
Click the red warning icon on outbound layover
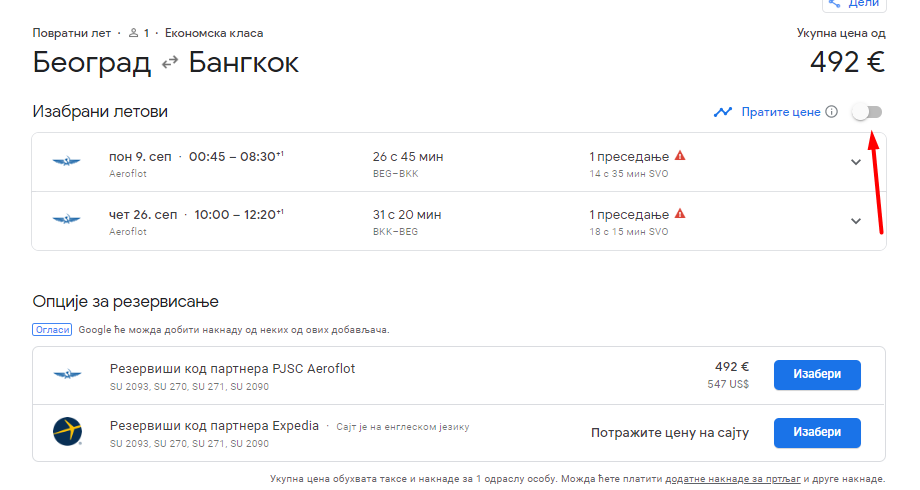point(680,156)
